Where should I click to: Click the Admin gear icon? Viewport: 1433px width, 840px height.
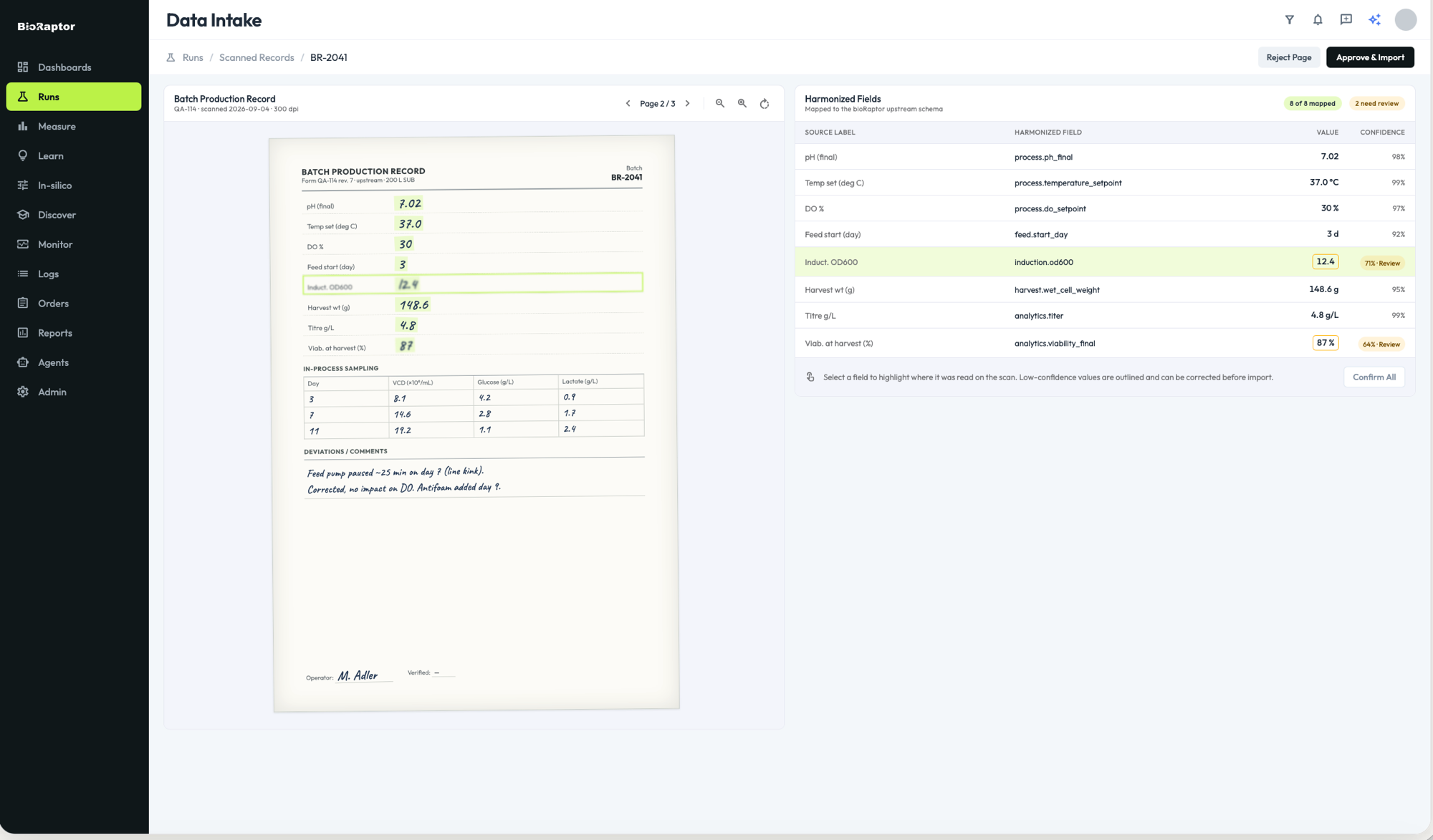pyautogui.click(x=23, y=392)
